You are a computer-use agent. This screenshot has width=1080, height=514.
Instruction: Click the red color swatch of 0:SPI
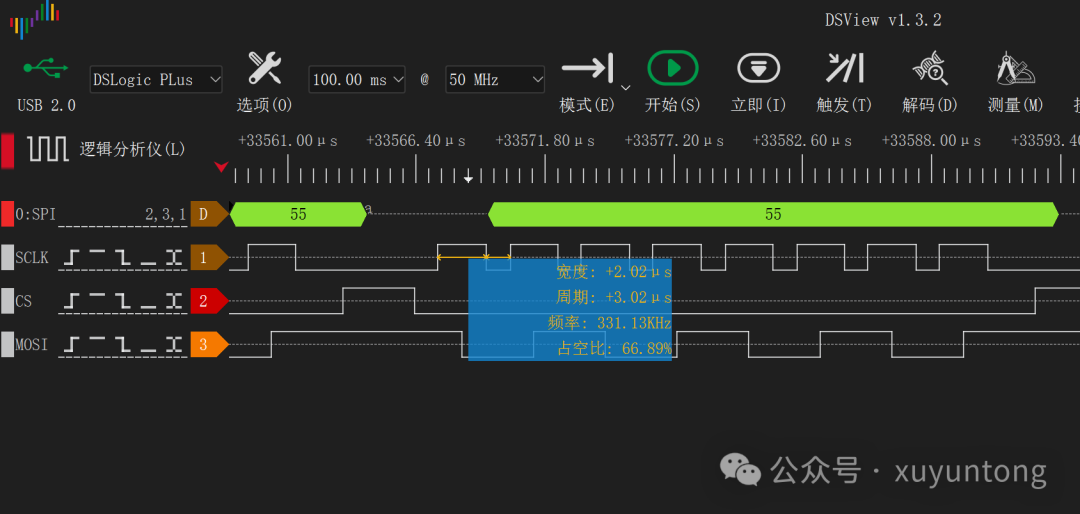pyautogui.click(x=7, y=214)
